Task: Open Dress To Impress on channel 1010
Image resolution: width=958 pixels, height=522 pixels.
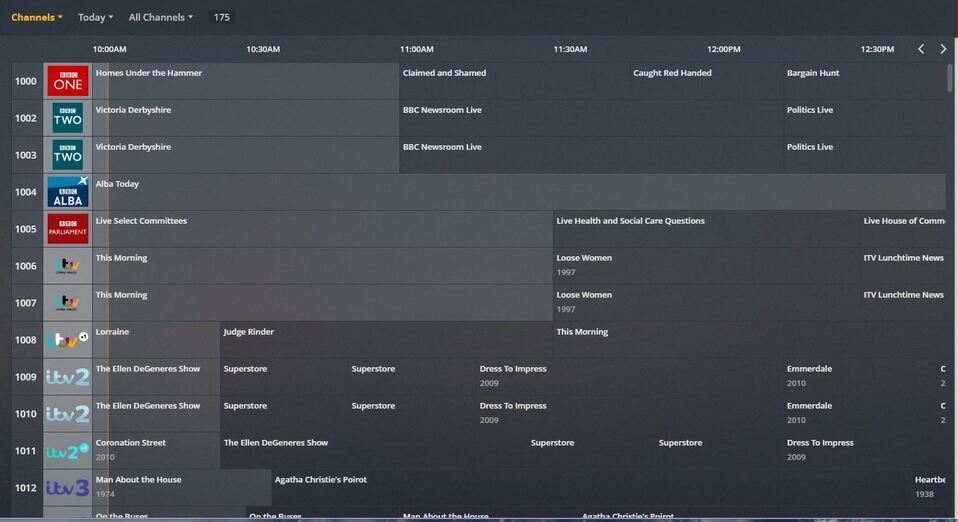Action: tap(630, 414)
